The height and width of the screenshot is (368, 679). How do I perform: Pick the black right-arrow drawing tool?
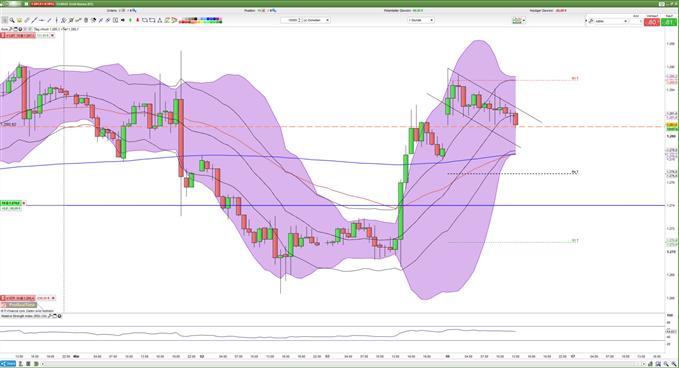click(123, 20)
